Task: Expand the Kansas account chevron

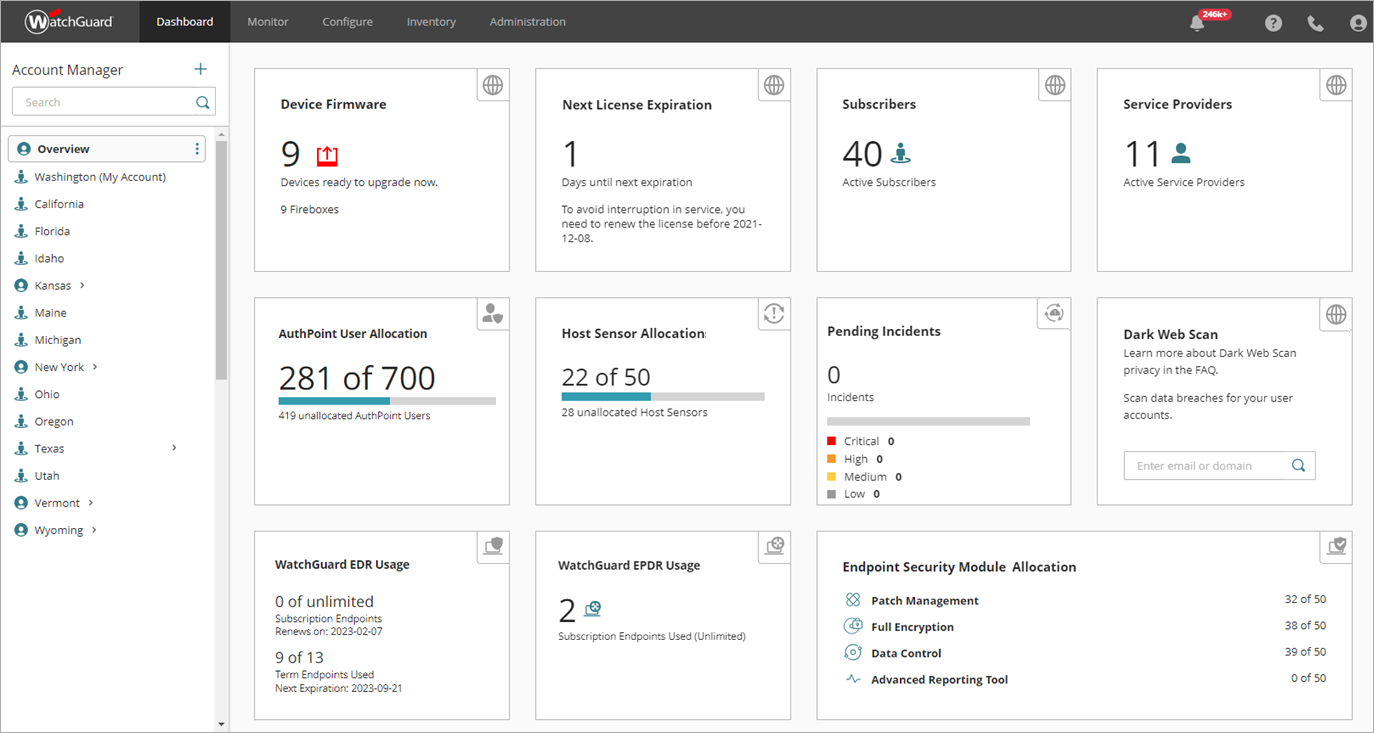Action: [x=82, y=285]
